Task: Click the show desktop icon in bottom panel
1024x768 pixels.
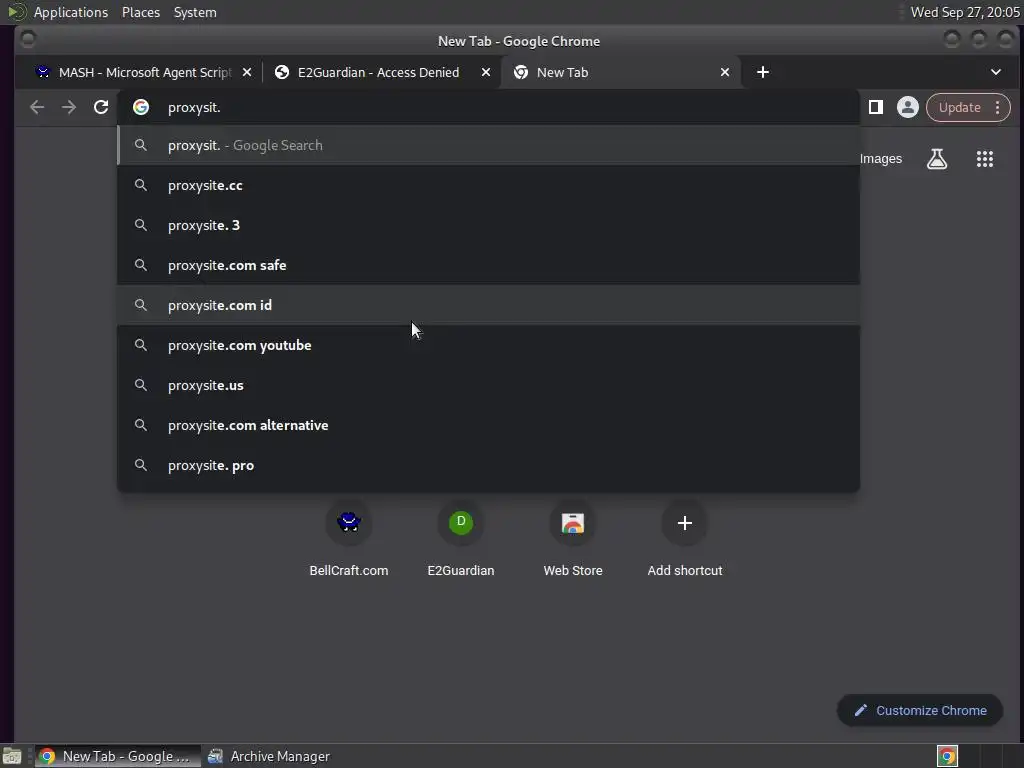Action: tap(12, 756)
